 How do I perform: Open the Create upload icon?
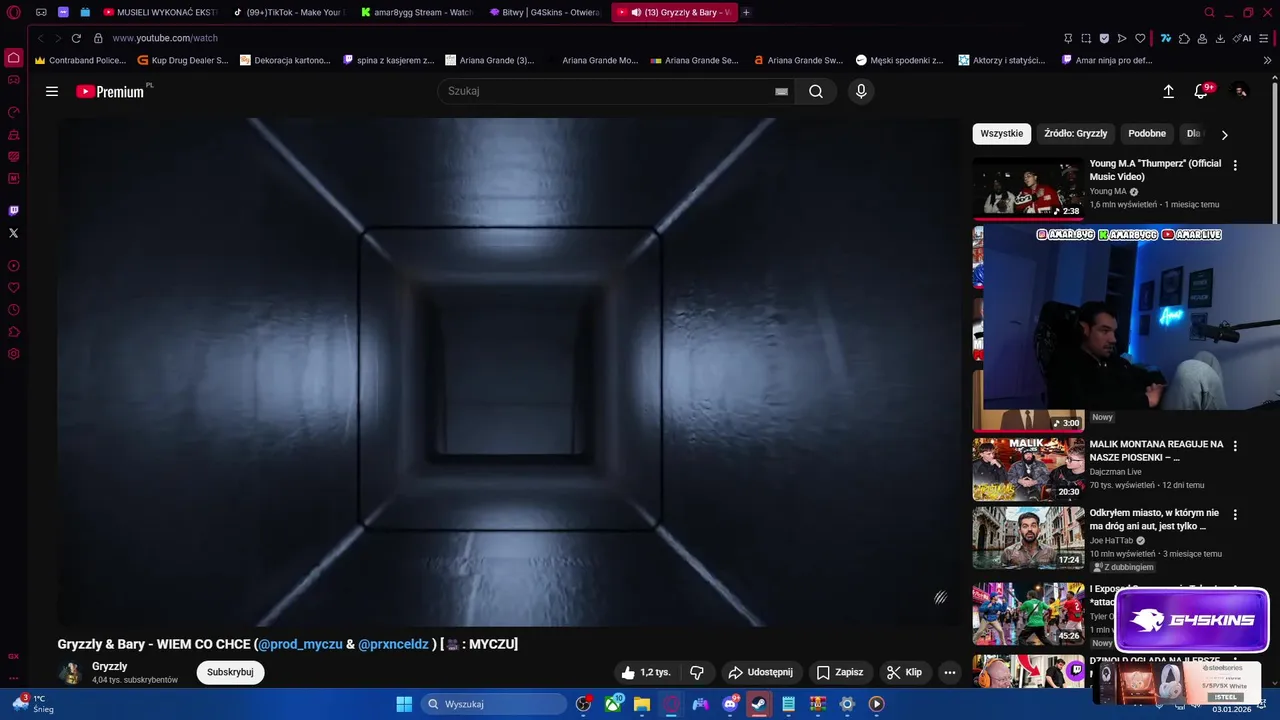pos(1168,91)
